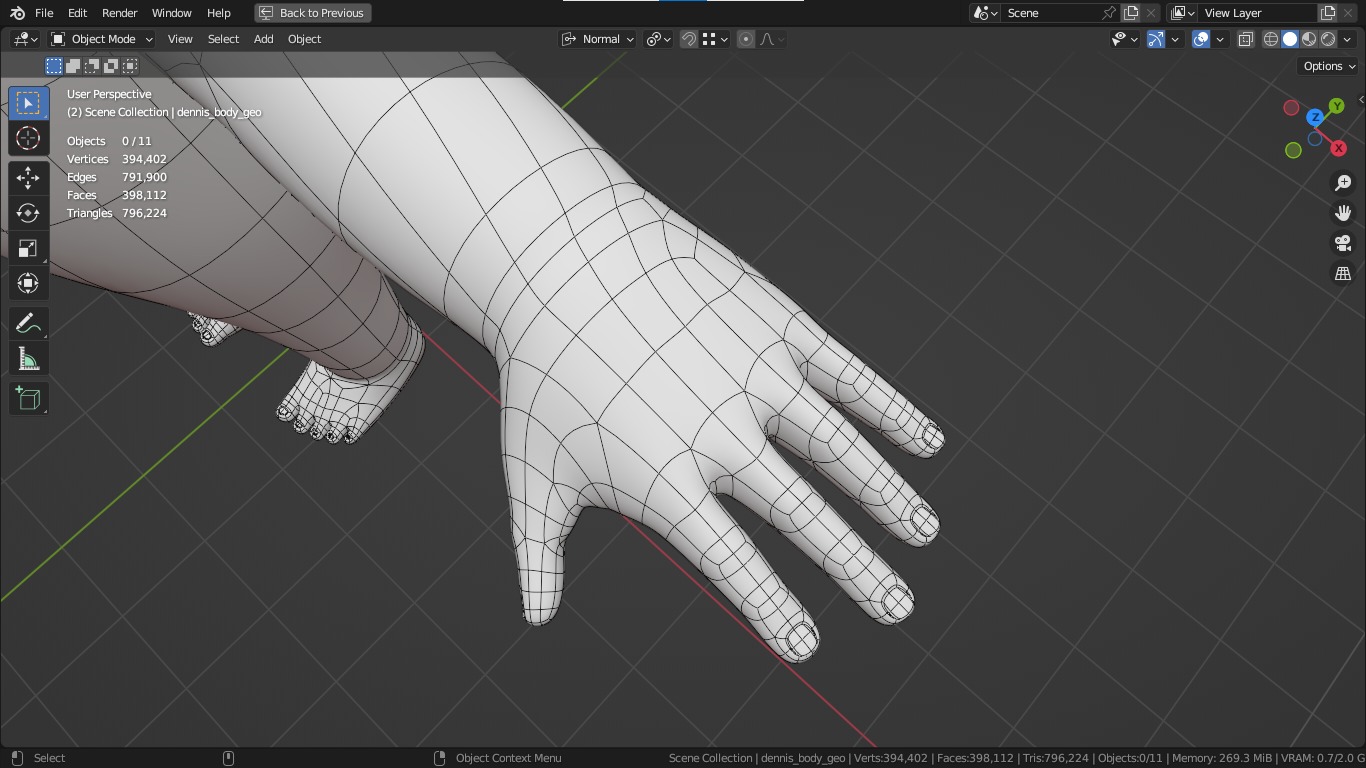Open the Overlays settings dropdown arrow
This screenshot has width=1366, height=768.
pyautogui.click(x=1220, y=39)
